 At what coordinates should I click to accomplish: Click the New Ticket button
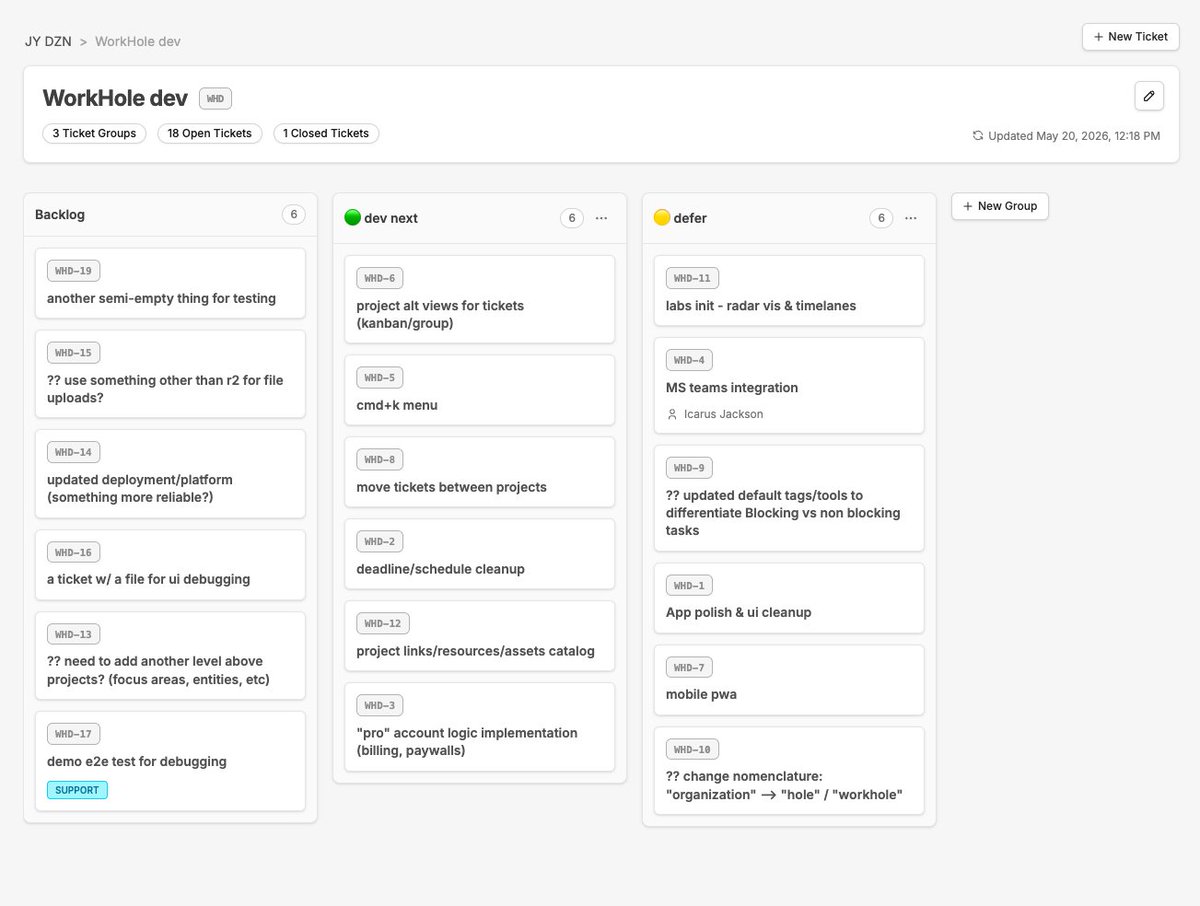(1131, 36)
